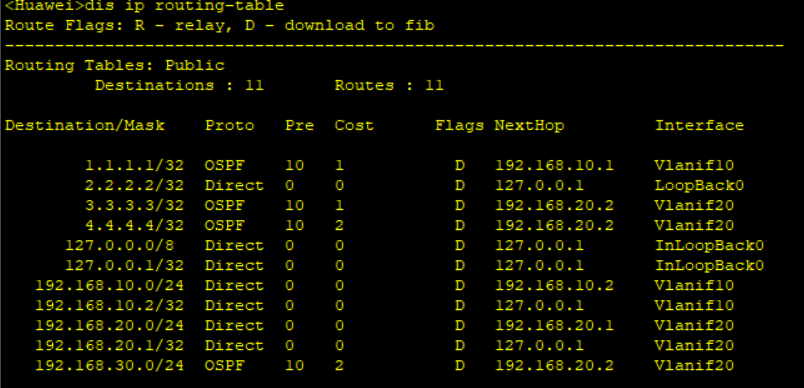Click the LoopBack0 interface name
This screenshot has height=388, width=804.
[699, 186]
